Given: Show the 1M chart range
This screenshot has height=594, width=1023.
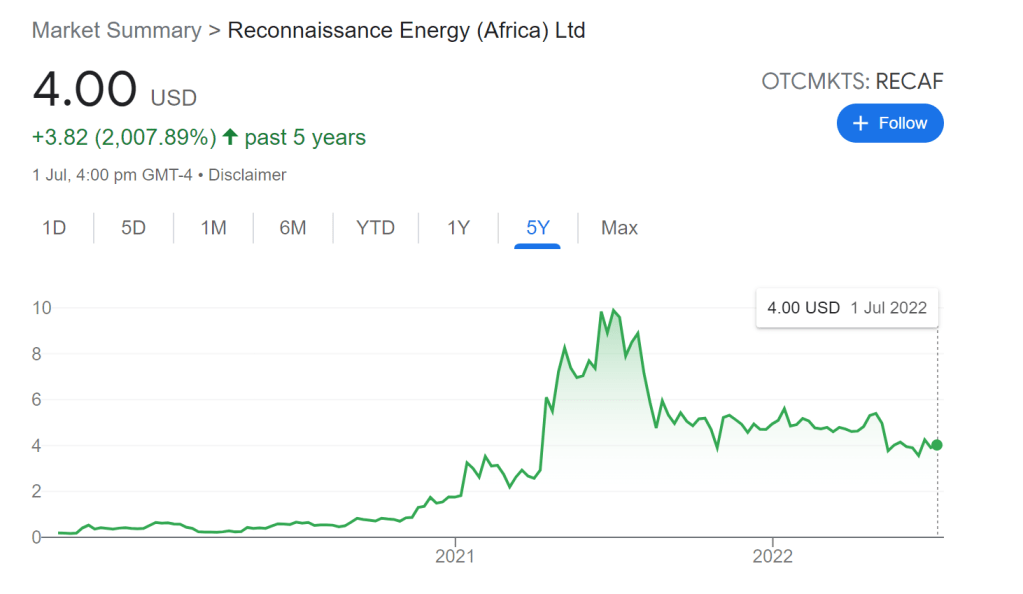Looking at the screenshot, I should point(213,228).
